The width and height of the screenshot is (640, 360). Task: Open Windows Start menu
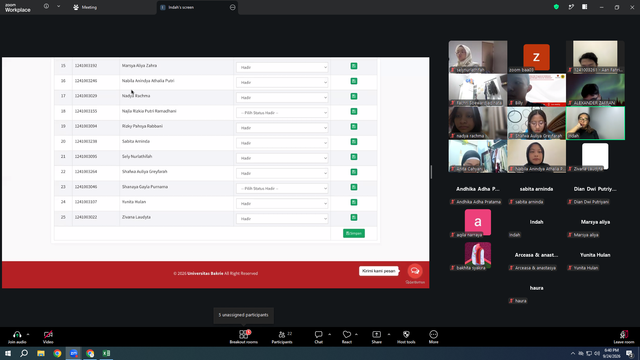click(8, 353)
